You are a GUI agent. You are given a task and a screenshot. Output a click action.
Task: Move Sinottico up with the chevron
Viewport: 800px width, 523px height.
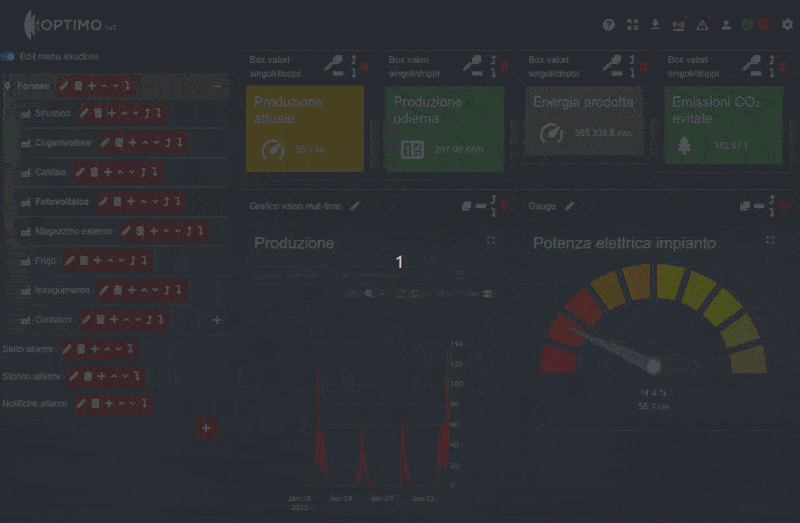[x=124, y=113]
